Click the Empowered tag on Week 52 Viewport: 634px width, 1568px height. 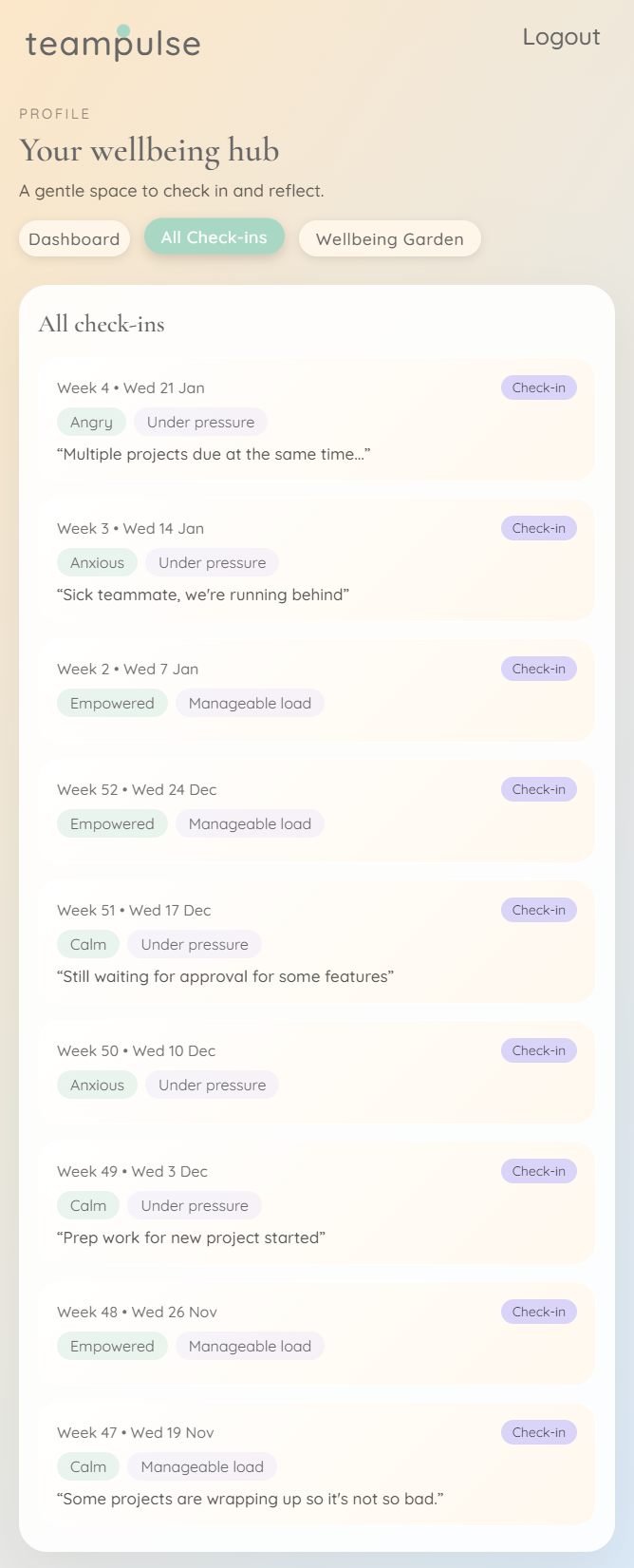(112, 823)
